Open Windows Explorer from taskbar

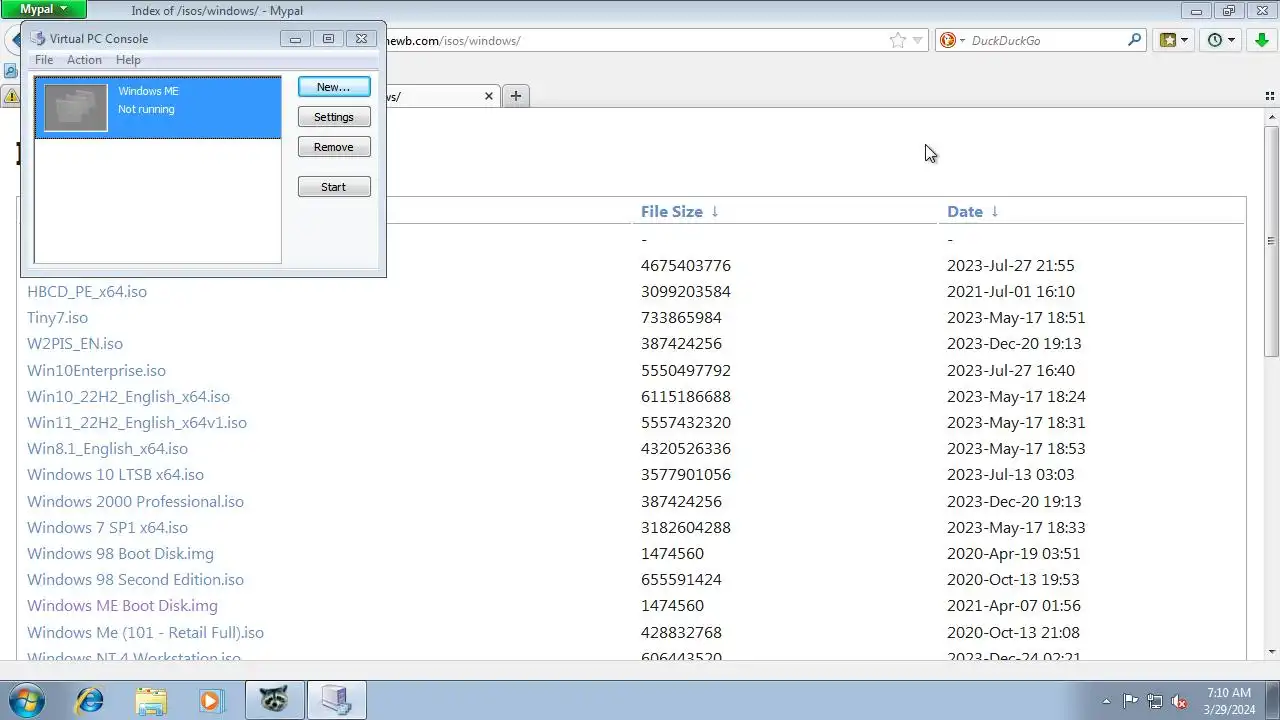[x=151, y=700]
